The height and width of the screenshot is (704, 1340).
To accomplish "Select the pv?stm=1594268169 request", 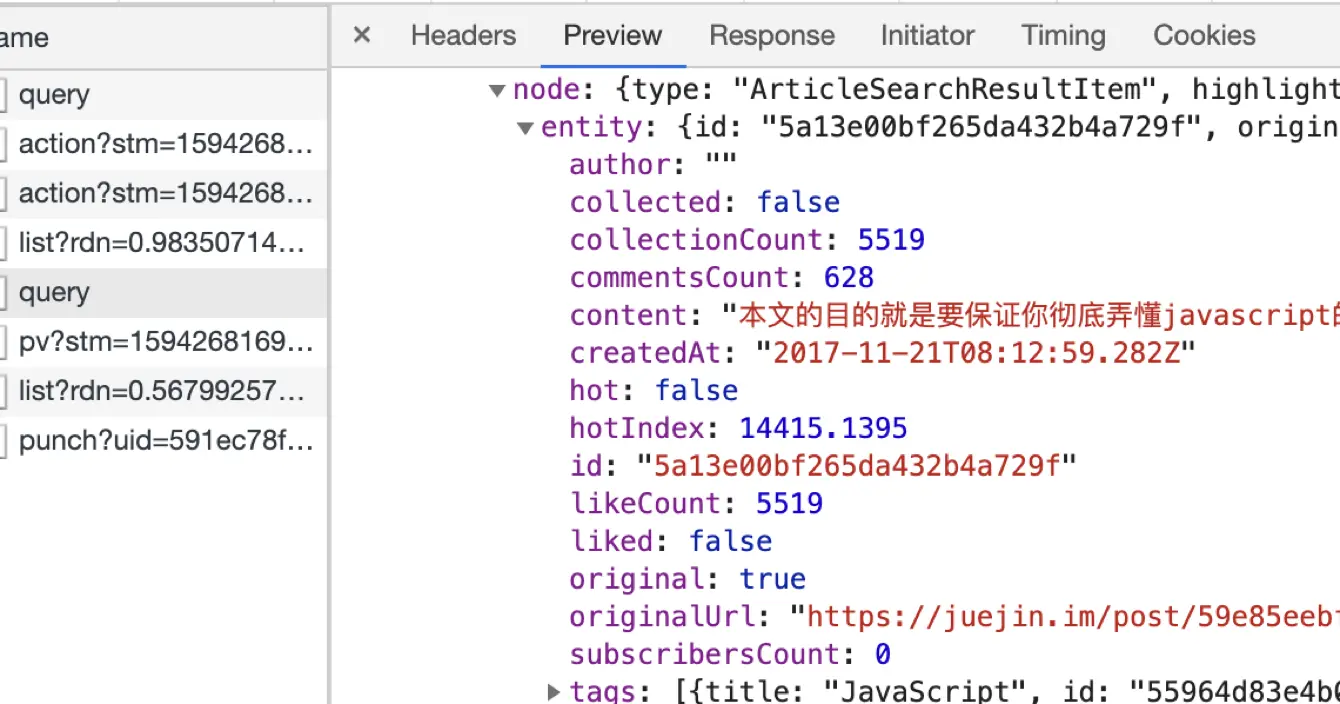I will [x=163, y=342].
